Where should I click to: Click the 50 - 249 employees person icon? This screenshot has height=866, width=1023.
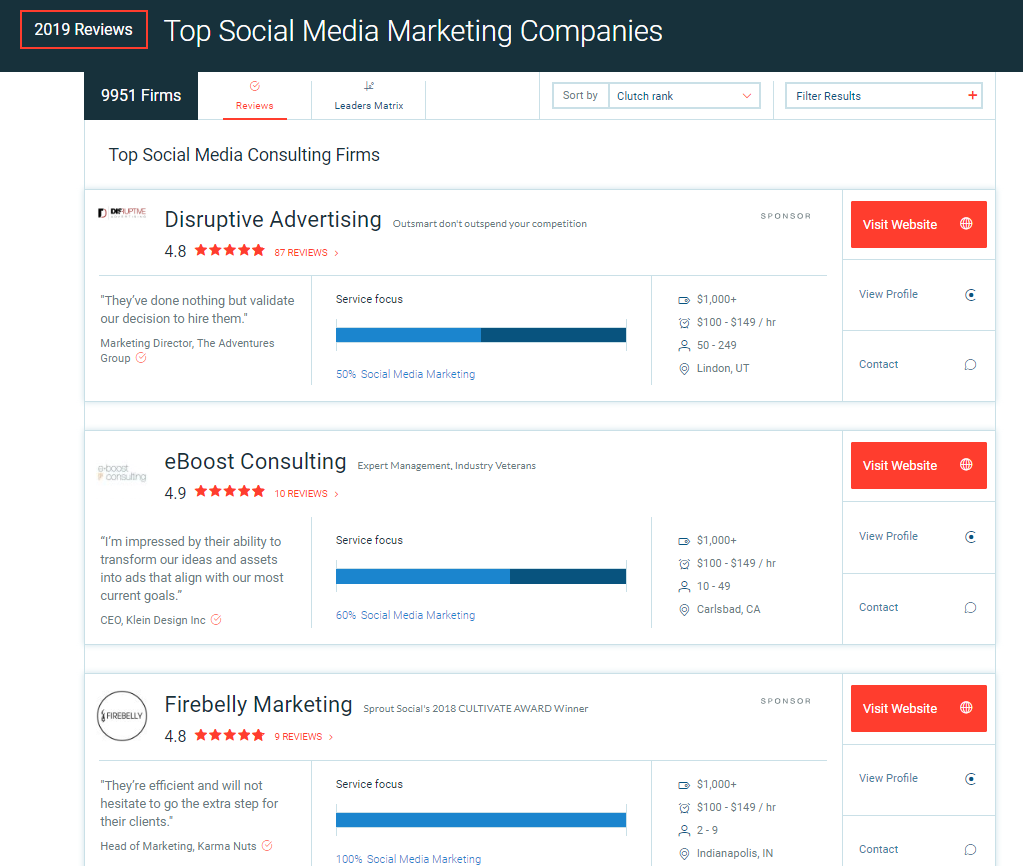(x=684, y=345)
